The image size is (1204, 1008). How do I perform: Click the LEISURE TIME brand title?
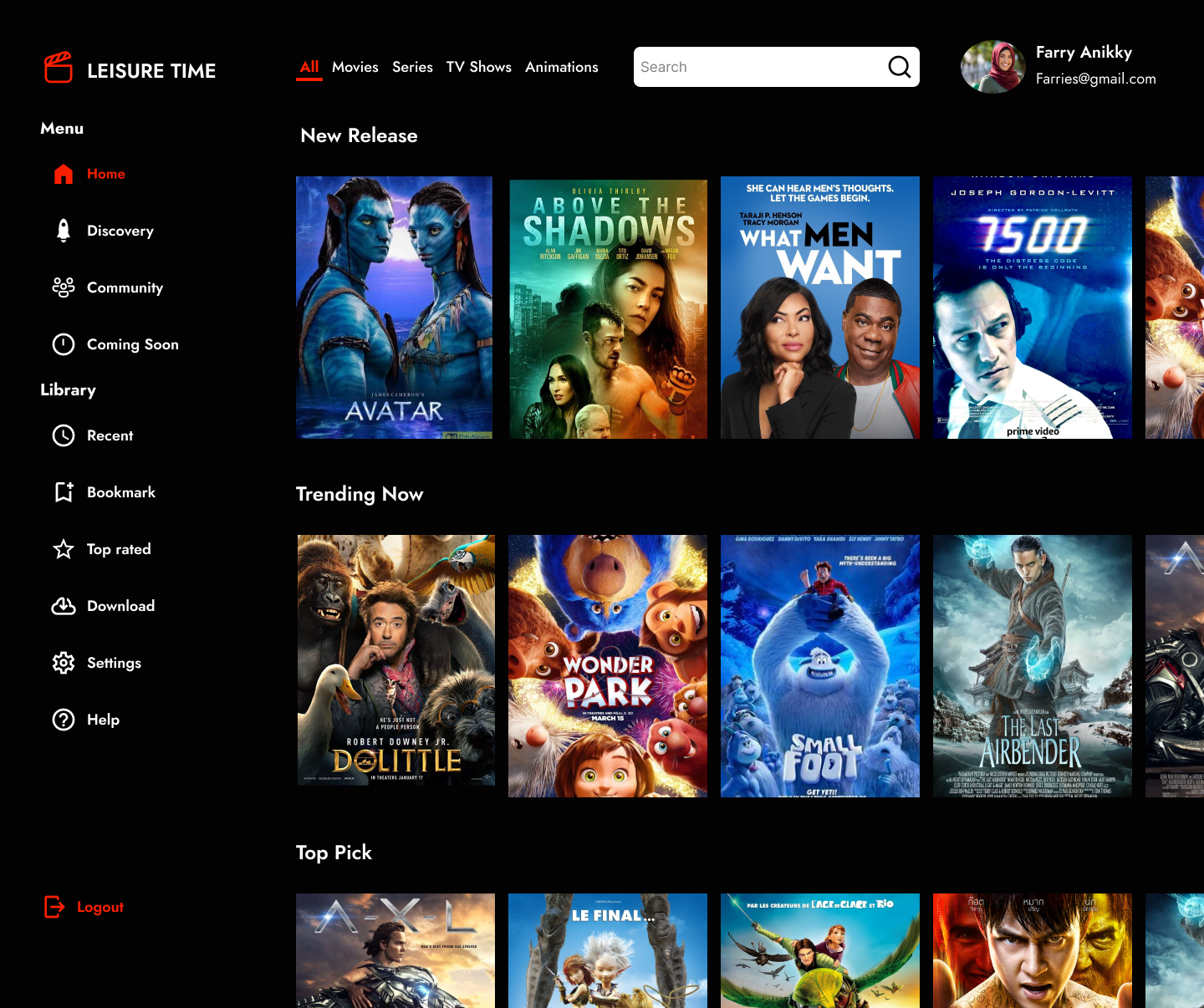[151, 71]
